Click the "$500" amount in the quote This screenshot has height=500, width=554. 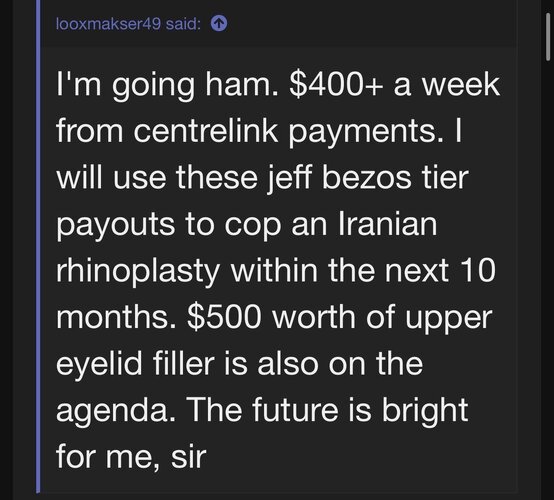pyautogui.click(x=224, y=317)
